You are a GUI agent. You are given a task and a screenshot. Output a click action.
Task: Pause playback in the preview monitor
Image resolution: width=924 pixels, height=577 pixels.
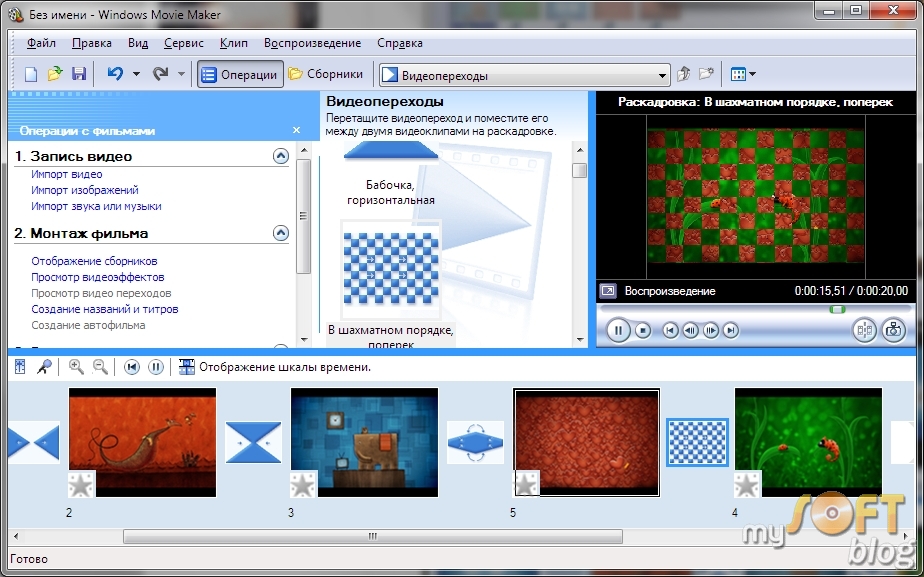618,330
